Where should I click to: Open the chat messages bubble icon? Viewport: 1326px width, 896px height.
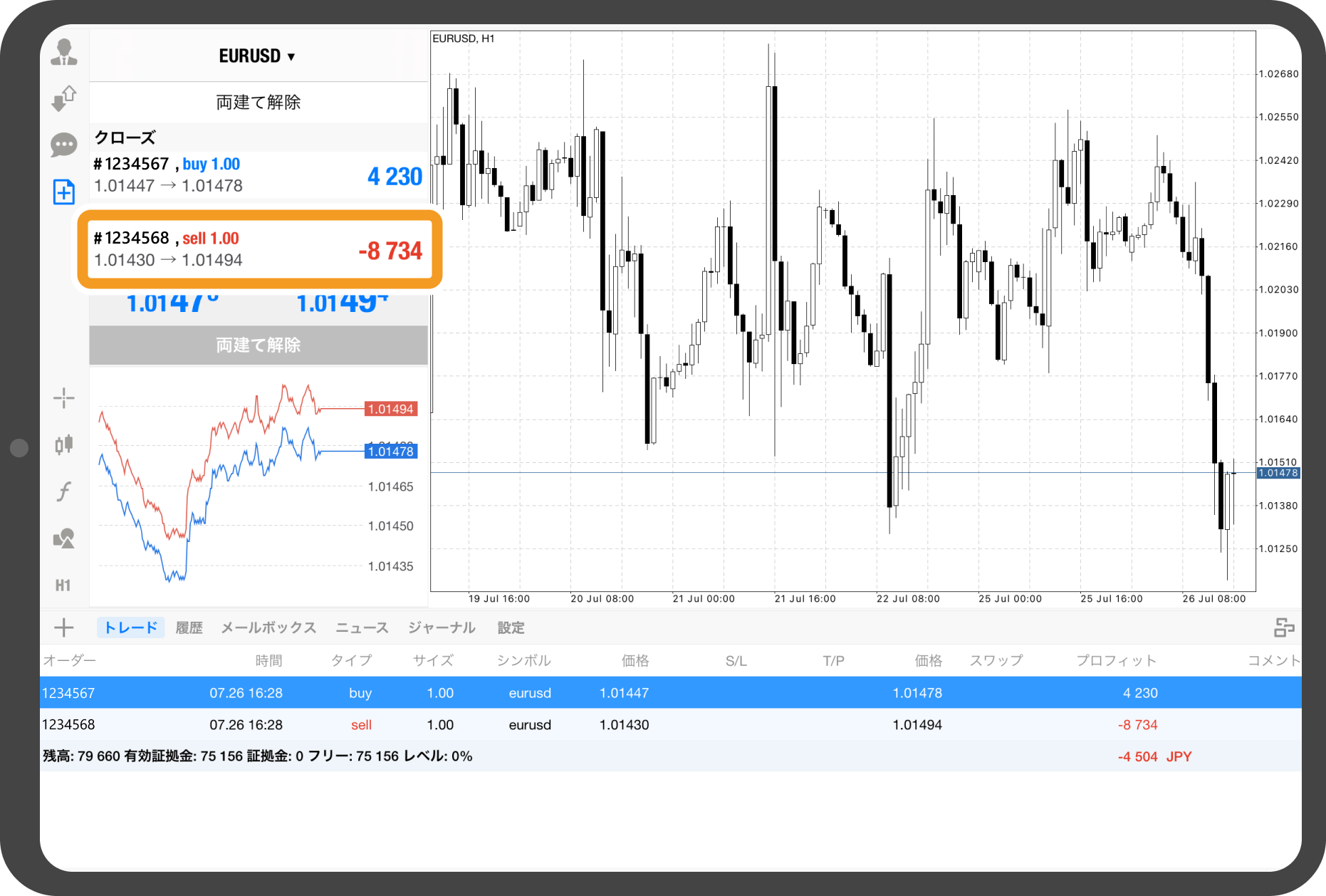coord(64,145)
